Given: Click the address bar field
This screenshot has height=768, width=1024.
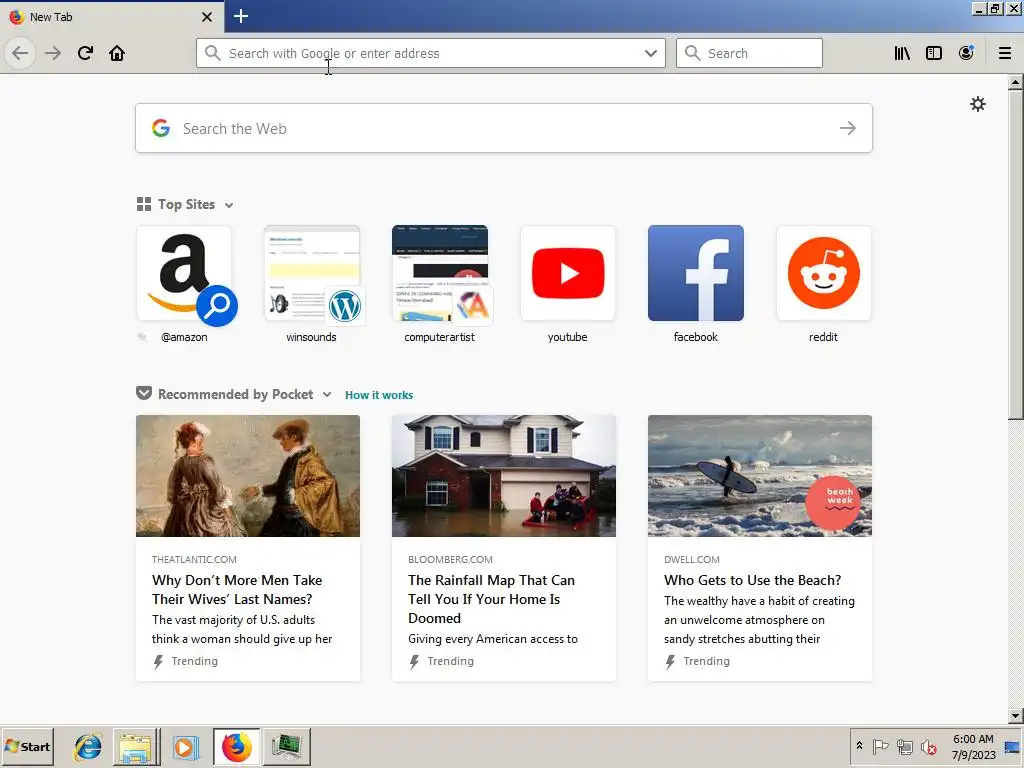Looking at the screenshot, I should (x=431, y=53).
